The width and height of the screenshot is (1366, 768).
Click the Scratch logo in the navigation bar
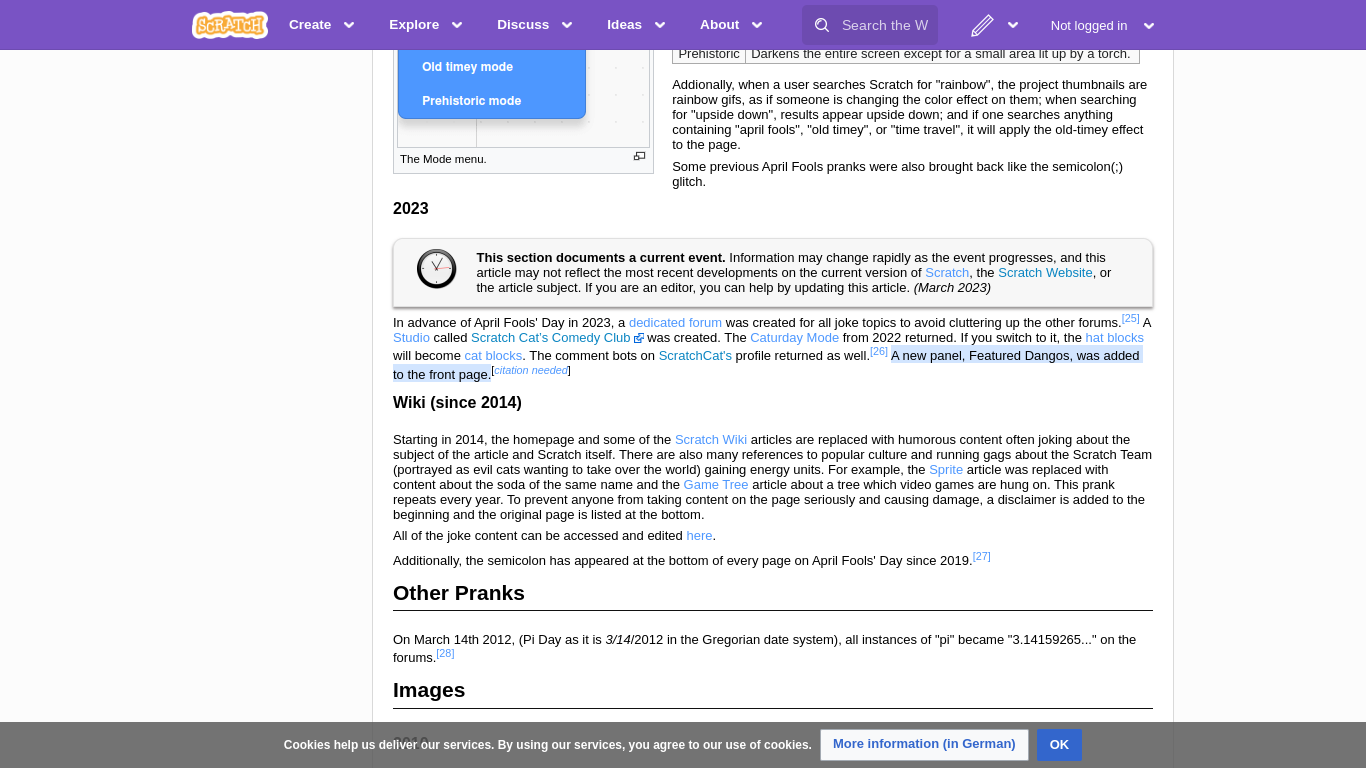tap(229, 24)
